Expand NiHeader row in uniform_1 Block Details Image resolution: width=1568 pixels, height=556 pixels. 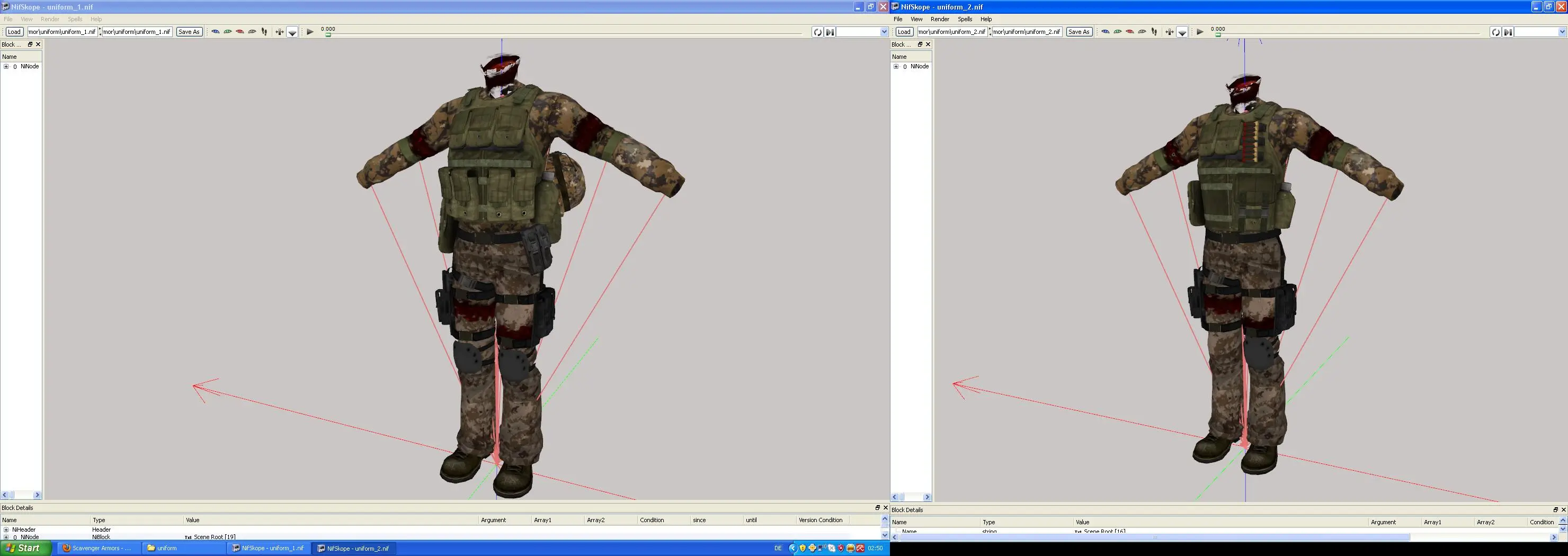tap(6, 529)
